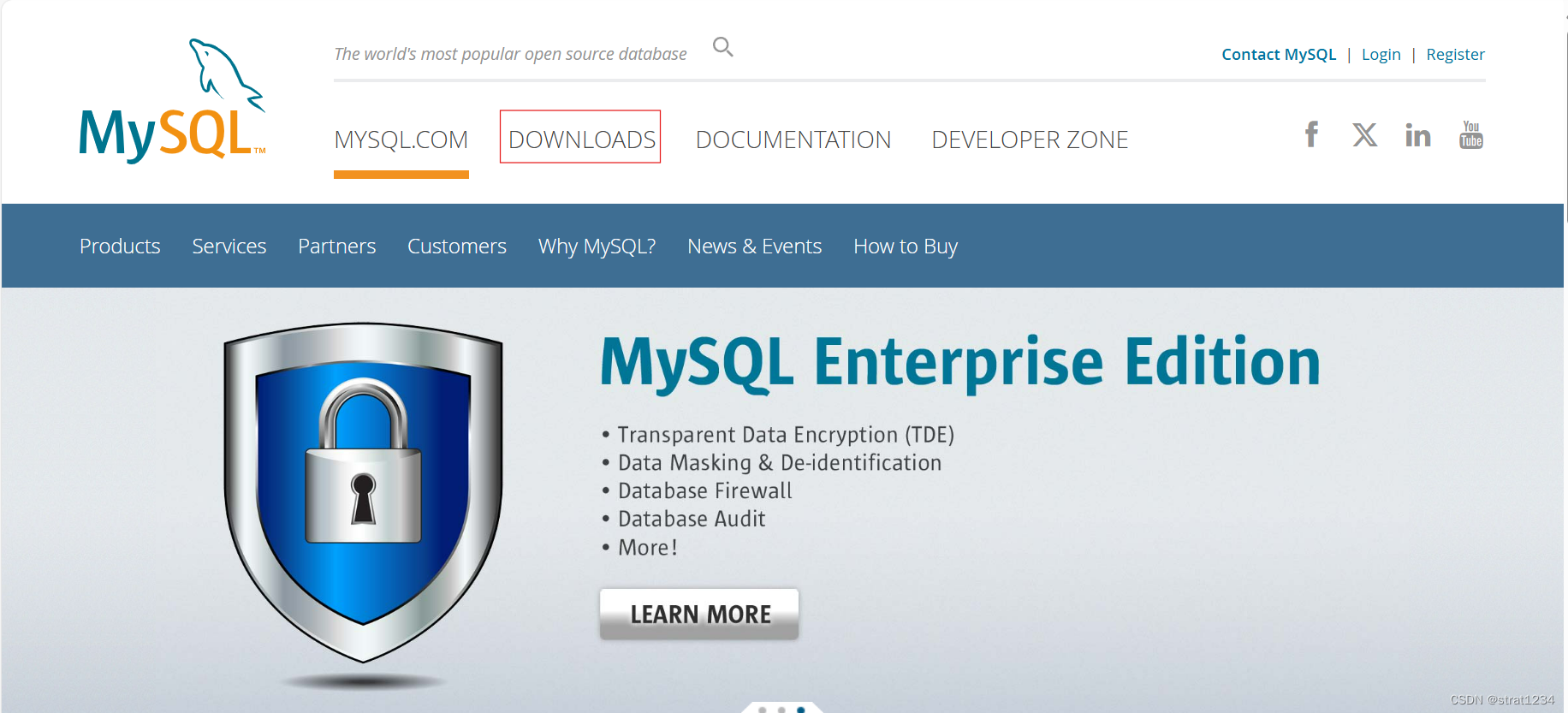
Task: Click 'Data Masking & De-identification' bullet
Action: [780, 463]
